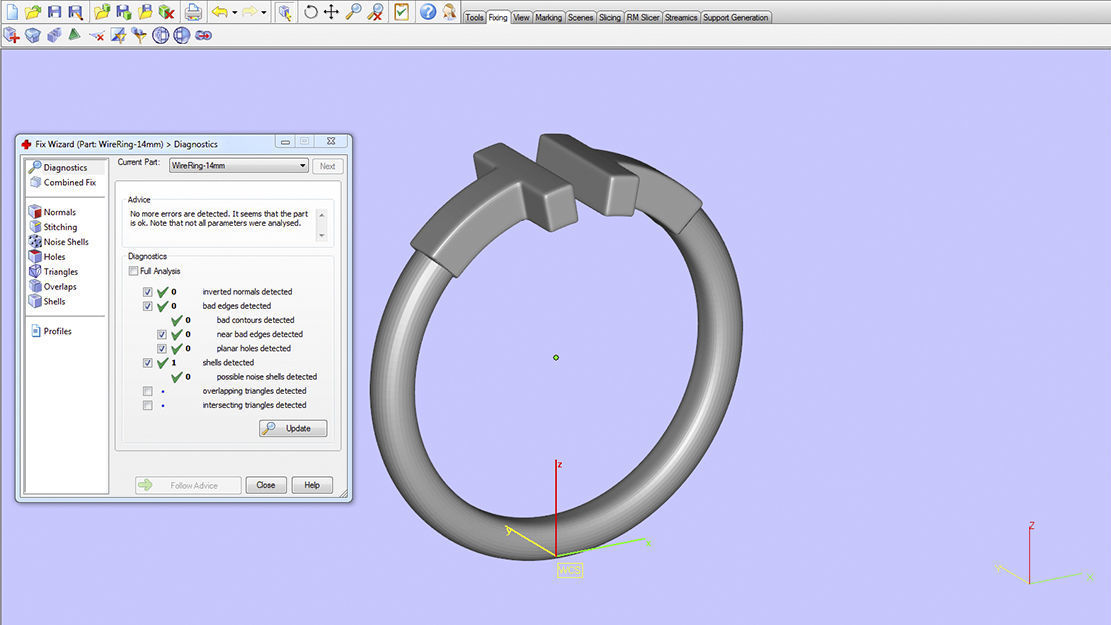This screenshot has width=1111, height=625.
Task: Click the delete triangle red X icon
Action: pyautogui.click(x=96, y=35)
